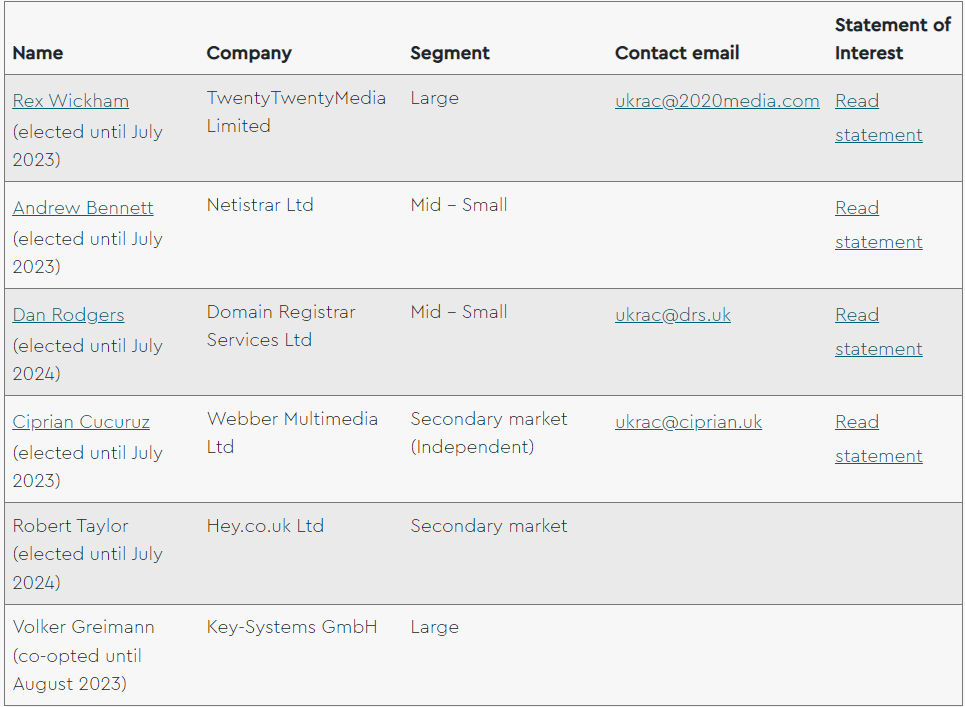The height and width of the screenshot is (707, 965).
Task: Open Ciprian Cucuruz's profile link
Action: pyautogui.click(x=81, y=422)
